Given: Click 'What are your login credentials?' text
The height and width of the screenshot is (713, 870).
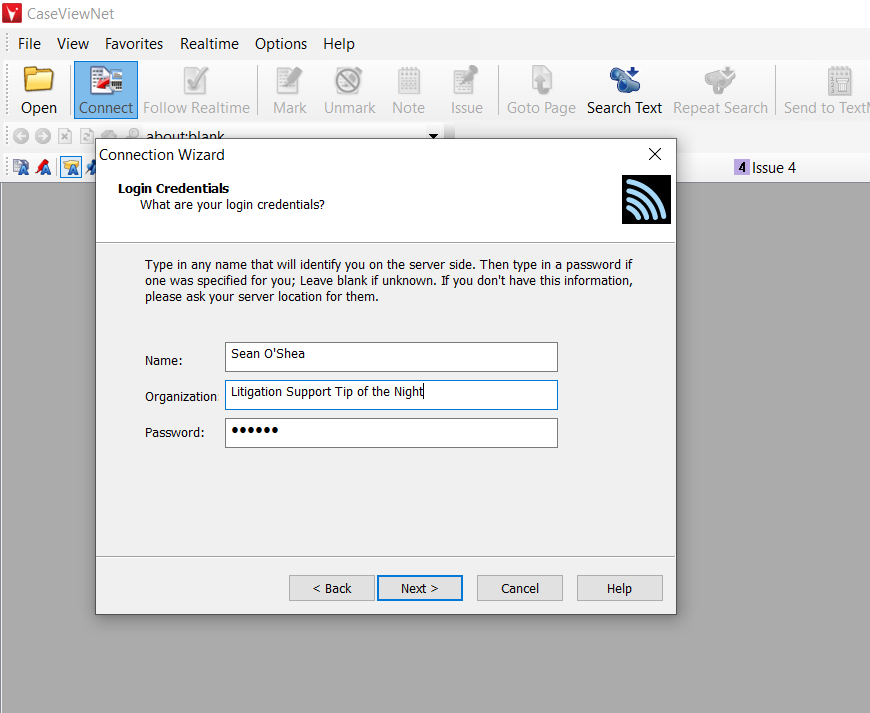Looking at the screenshot, I should (232, 205).
